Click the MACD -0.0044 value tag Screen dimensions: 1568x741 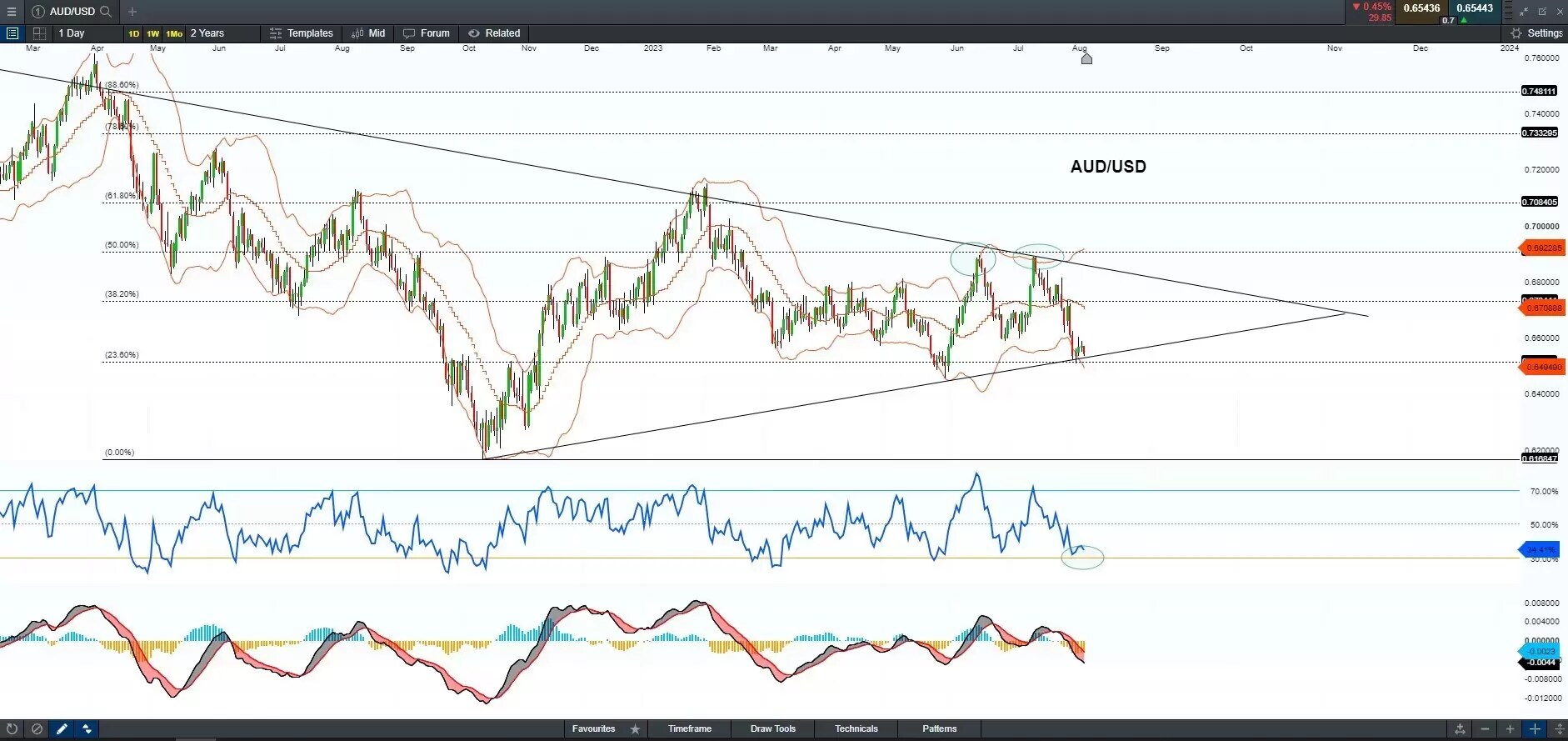tap(1538, 663)
